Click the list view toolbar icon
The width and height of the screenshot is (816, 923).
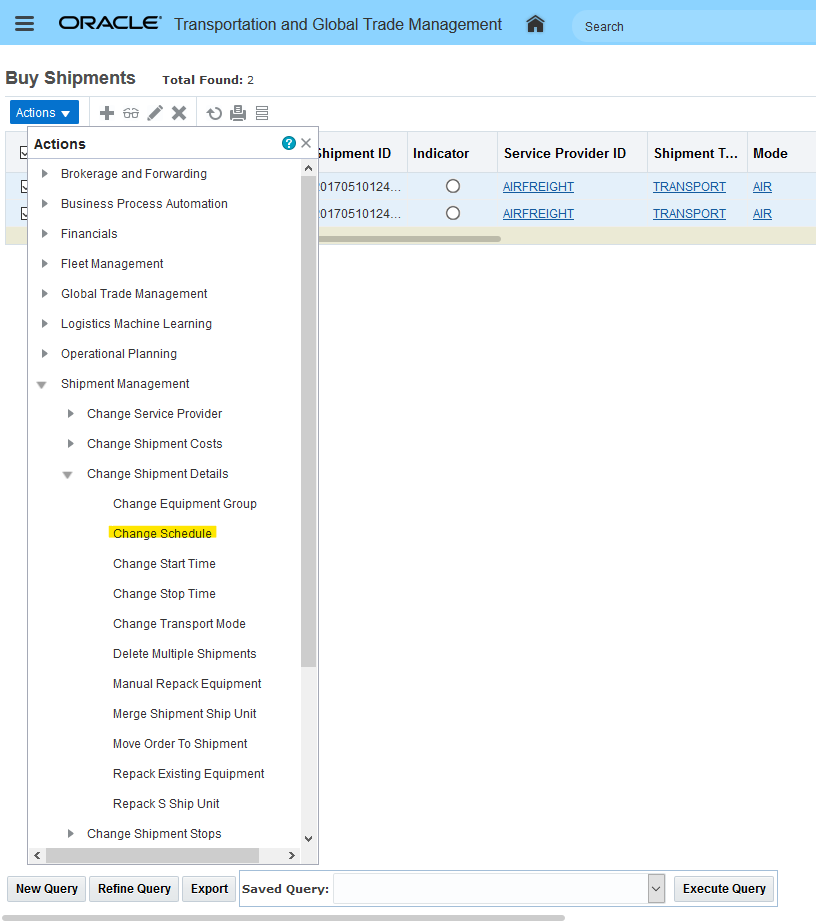262,113
